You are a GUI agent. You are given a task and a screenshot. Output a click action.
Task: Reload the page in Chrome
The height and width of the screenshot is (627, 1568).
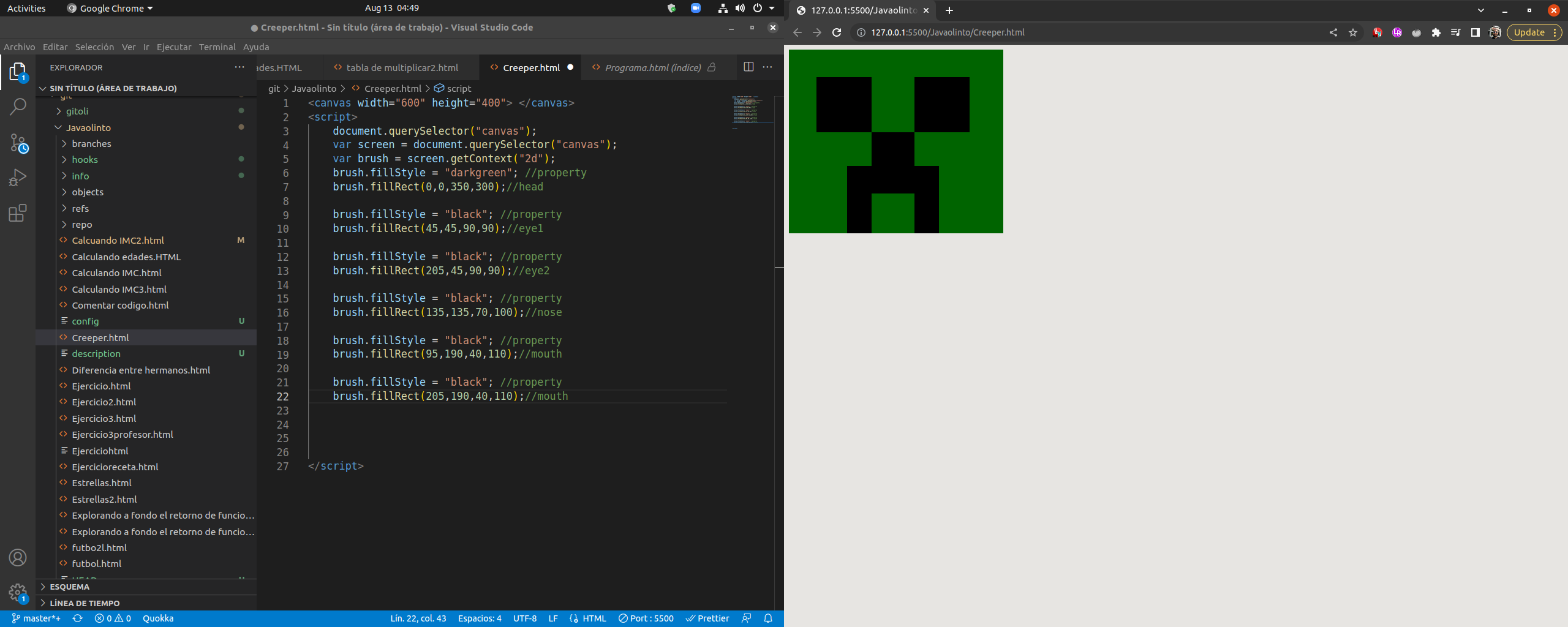837,32
